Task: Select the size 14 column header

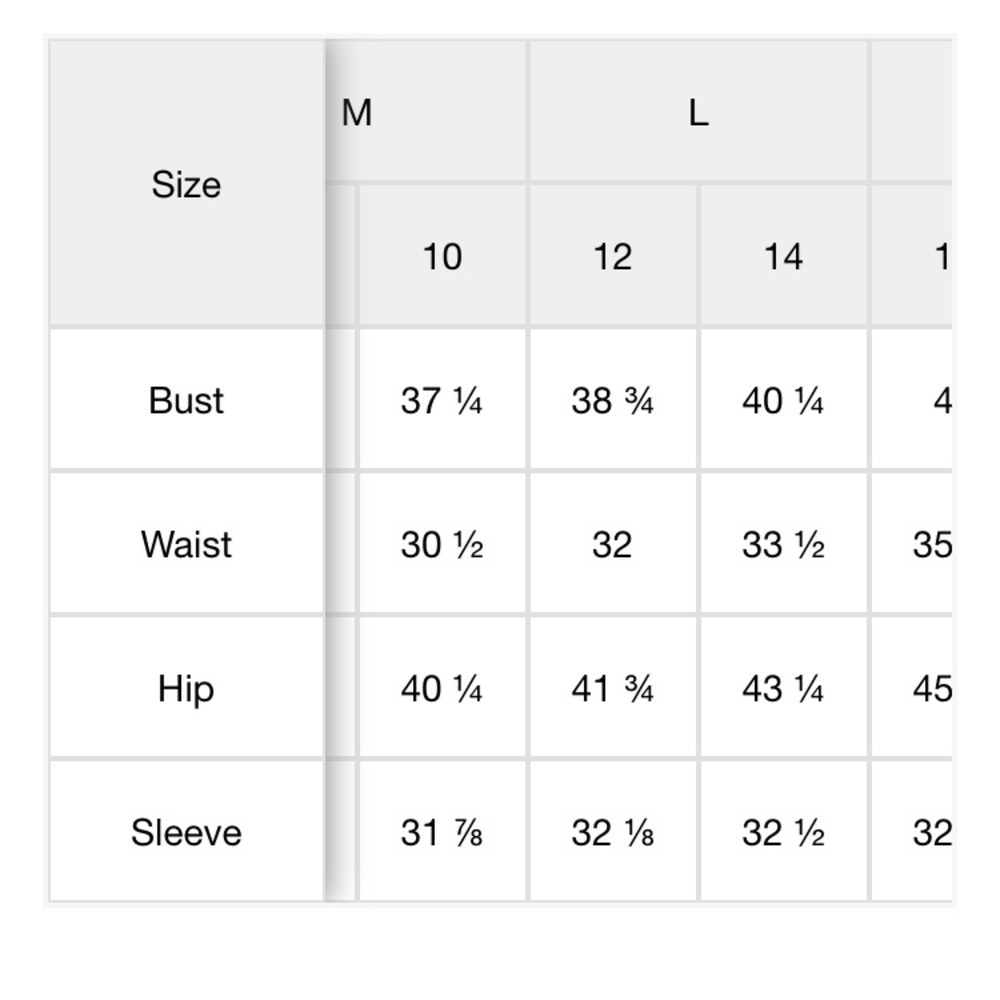Action: [783, 257]
